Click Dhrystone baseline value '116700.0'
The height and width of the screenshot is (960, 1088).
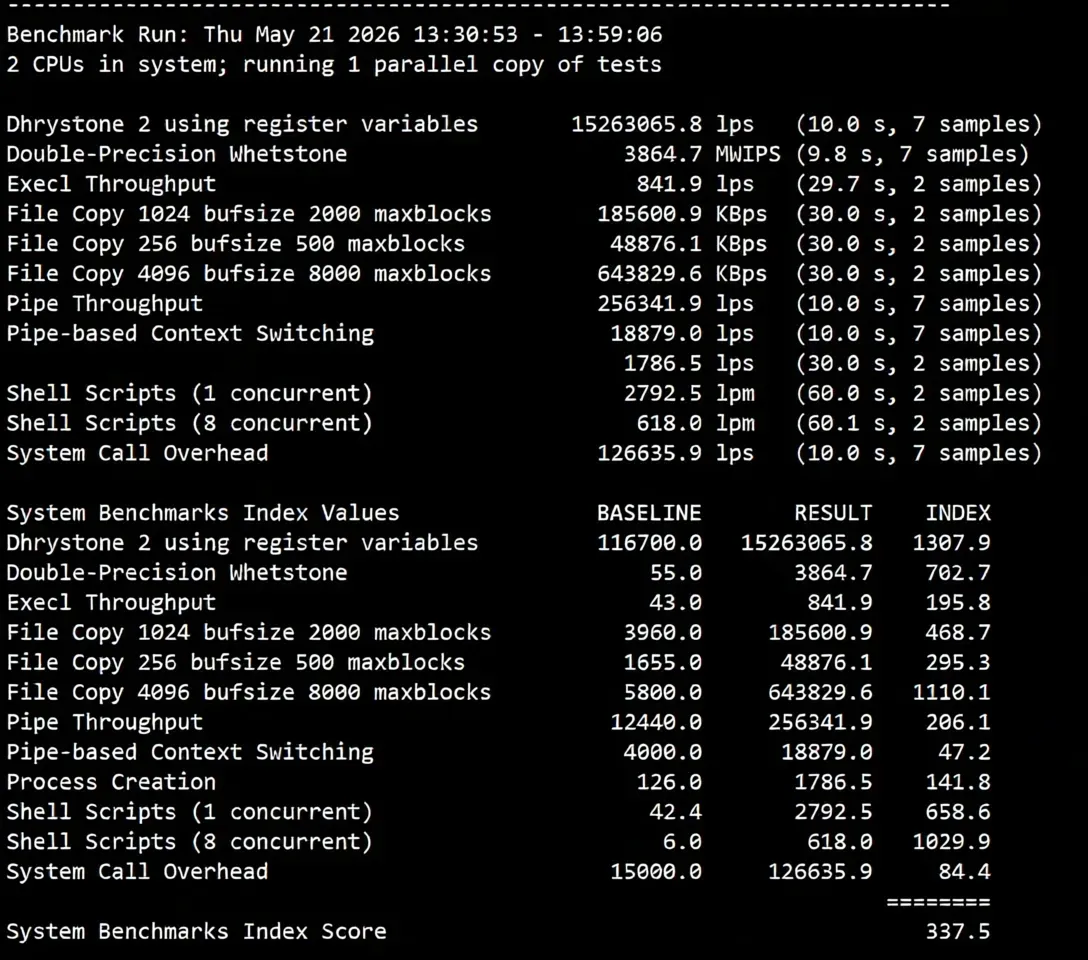coord(649,542)
